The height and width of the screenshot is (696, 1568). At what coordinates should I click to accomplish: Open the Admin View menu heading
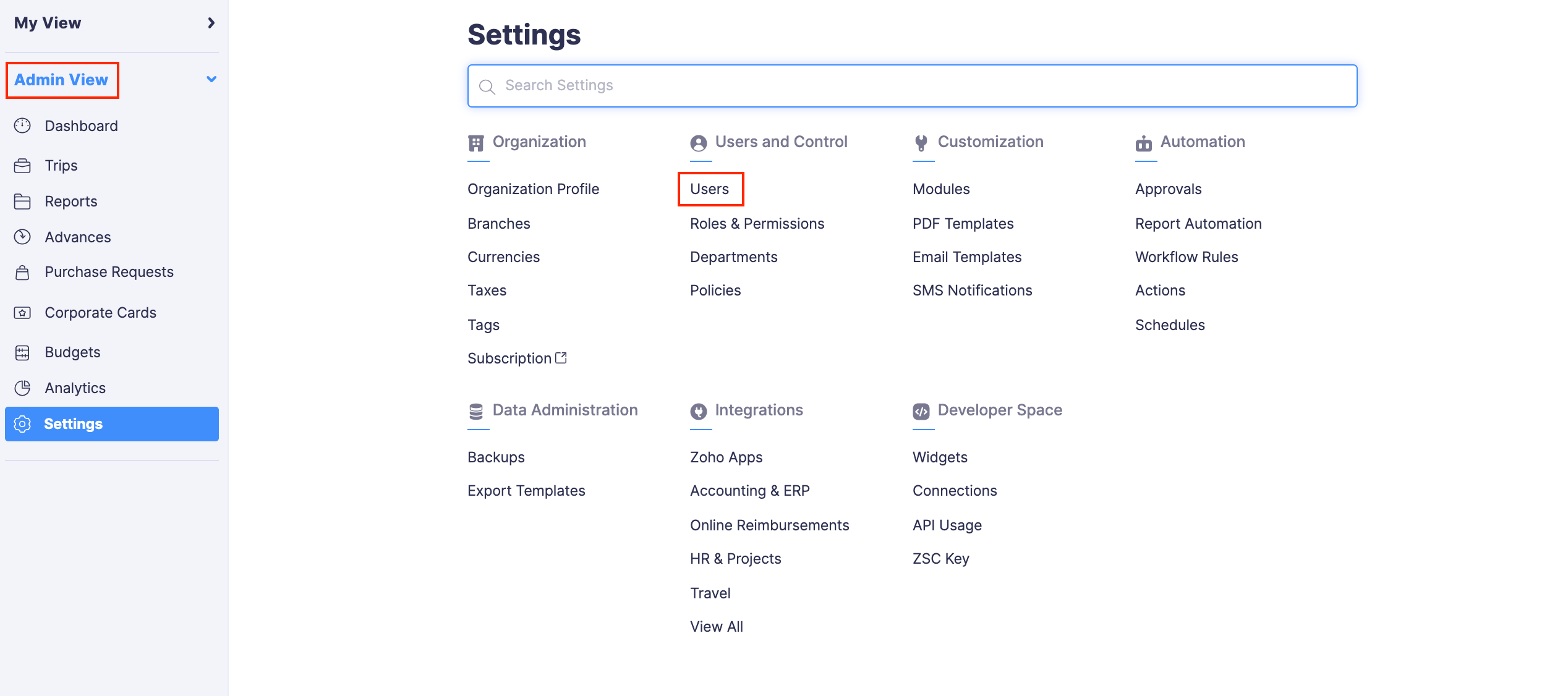tap(61, 80)
